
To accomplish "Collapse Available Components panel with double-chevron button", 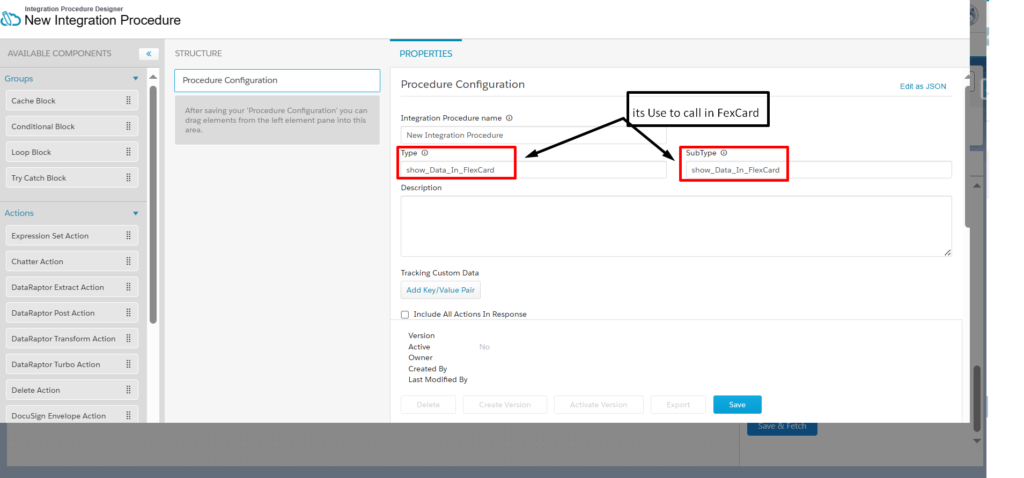I will [x=148, y=54].
